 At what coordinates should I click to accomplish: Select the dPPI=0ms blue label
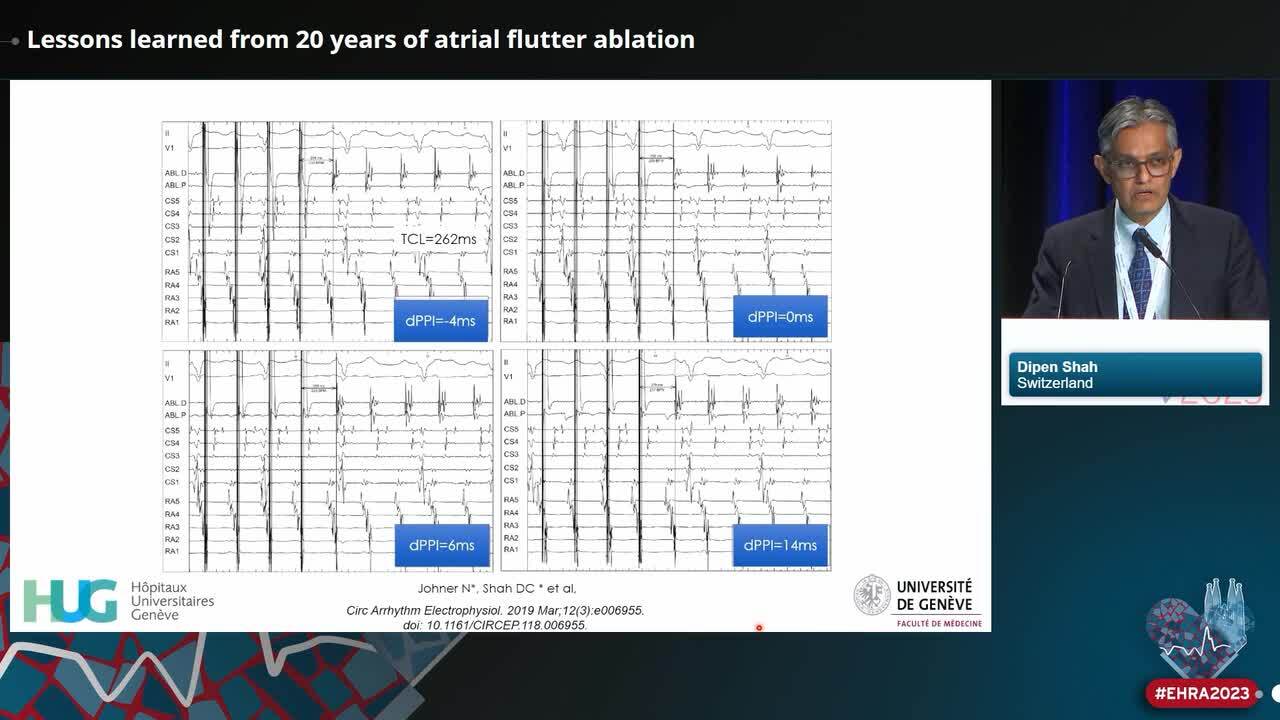tap(782, 316)
